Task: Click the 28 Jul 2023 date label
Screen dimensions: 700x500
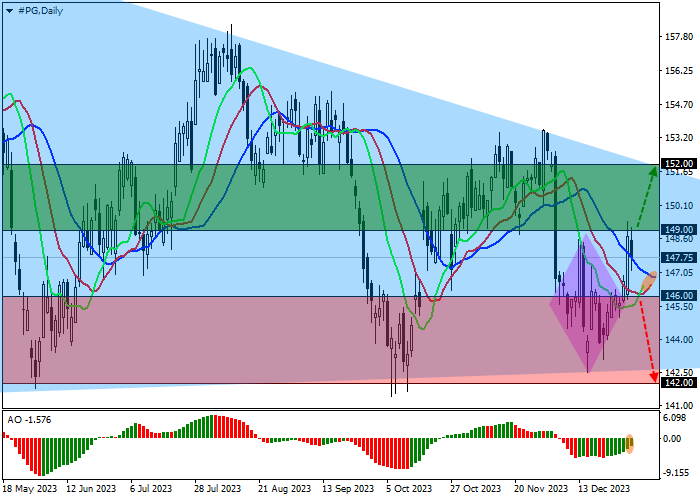Action: (x=217, y=488)
